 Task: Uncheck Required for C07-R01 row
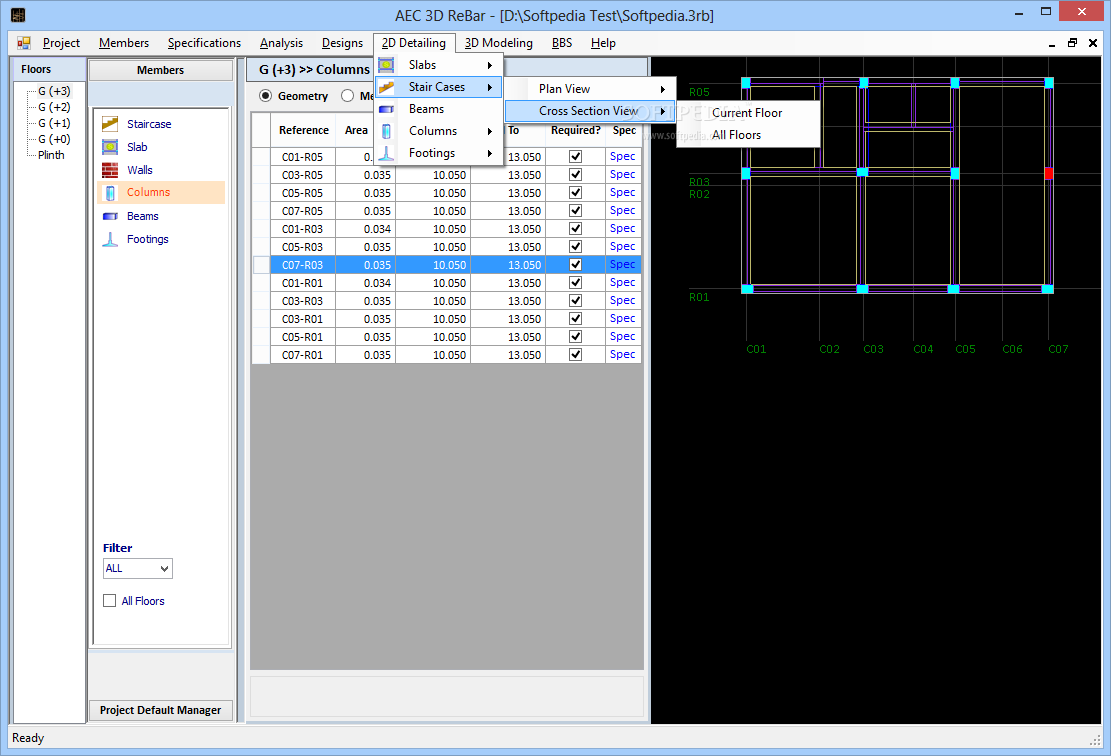point(575,354)
